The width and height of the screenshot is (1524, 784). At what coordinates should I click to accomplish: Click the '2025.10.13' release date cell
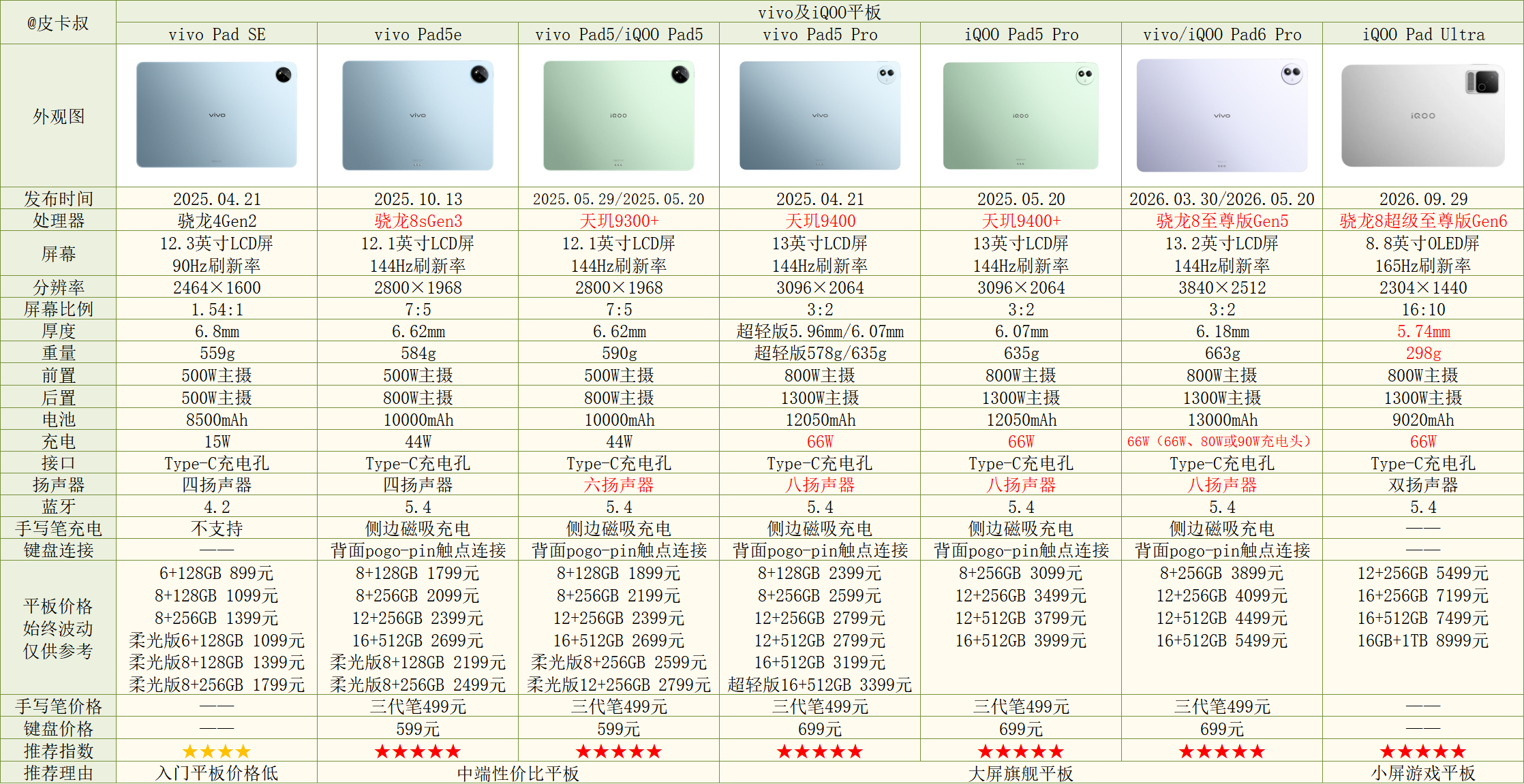coord(418,199)
